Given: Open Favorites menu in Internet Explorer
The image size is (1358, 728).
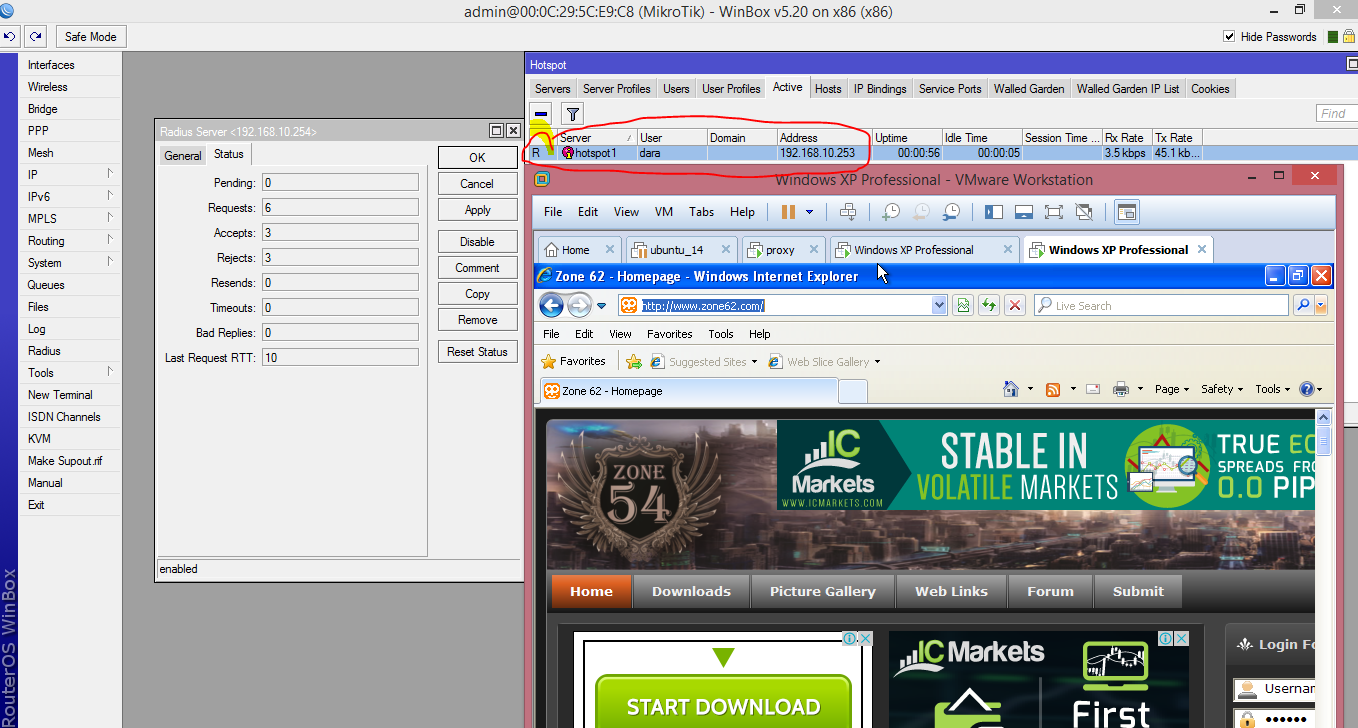Looking at the screenshot, I should [x=669, y=334].
